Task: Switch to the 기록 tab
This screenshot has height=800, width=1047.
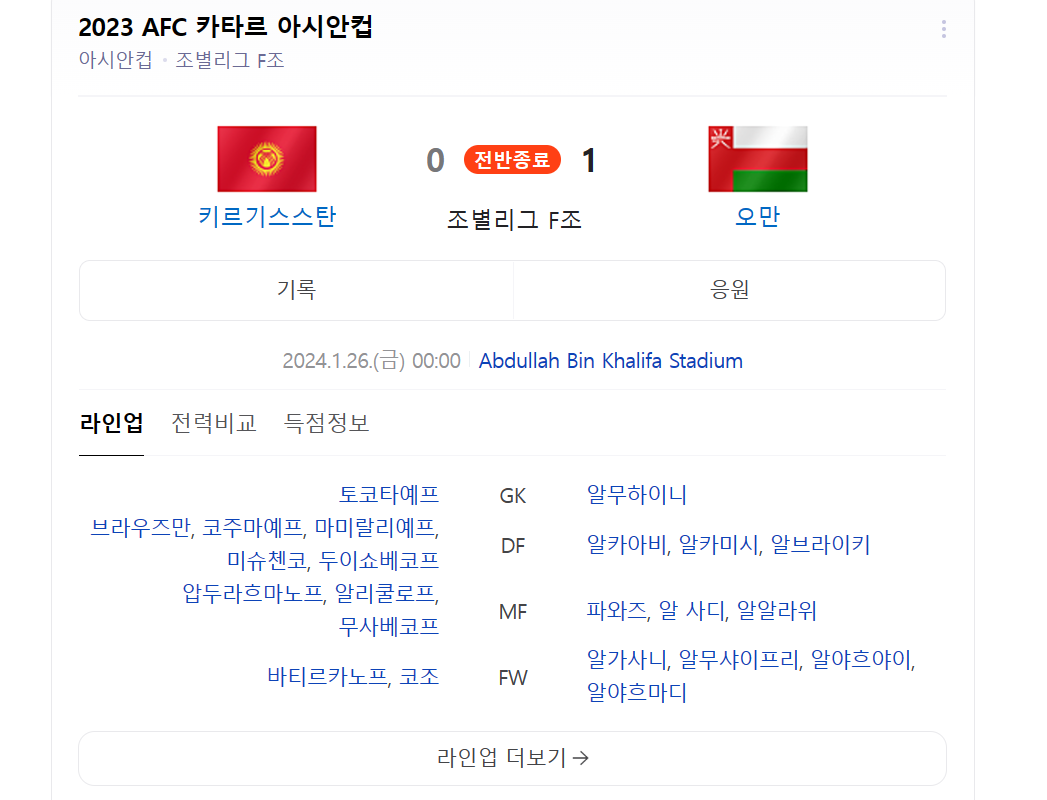Action: (x=296, y=290)
